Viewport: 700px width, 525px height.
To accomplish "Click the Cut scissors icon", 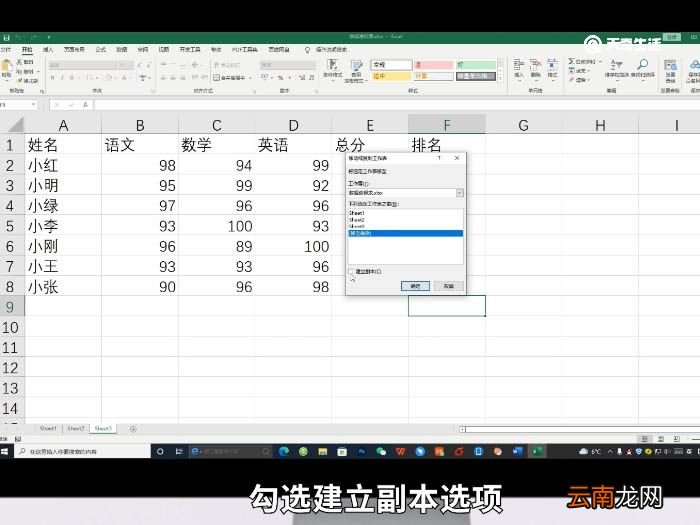I will click(20, 62).
